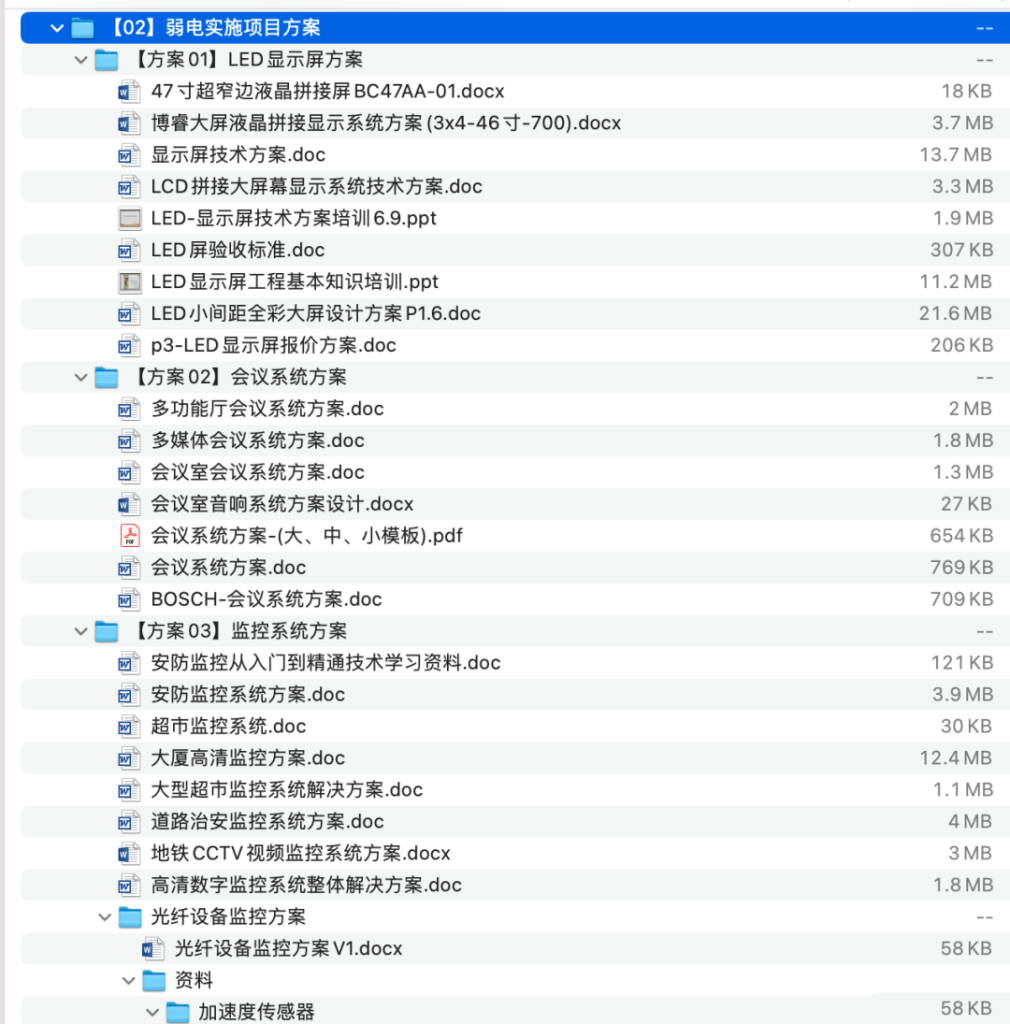Viewport: 1010px width, 1024px height.
Task: Collapse the 资料 folder chevron
Action: [x=128, y=980]
